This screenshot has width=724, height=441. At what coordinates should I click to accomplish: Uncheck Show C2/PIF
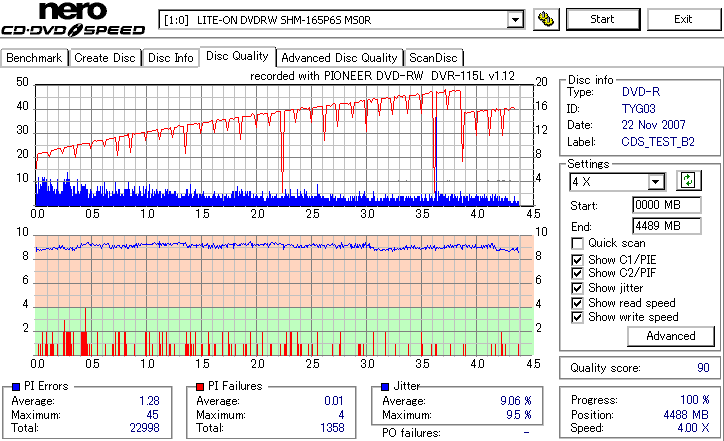pyautogui.click(x=577, y=273)
